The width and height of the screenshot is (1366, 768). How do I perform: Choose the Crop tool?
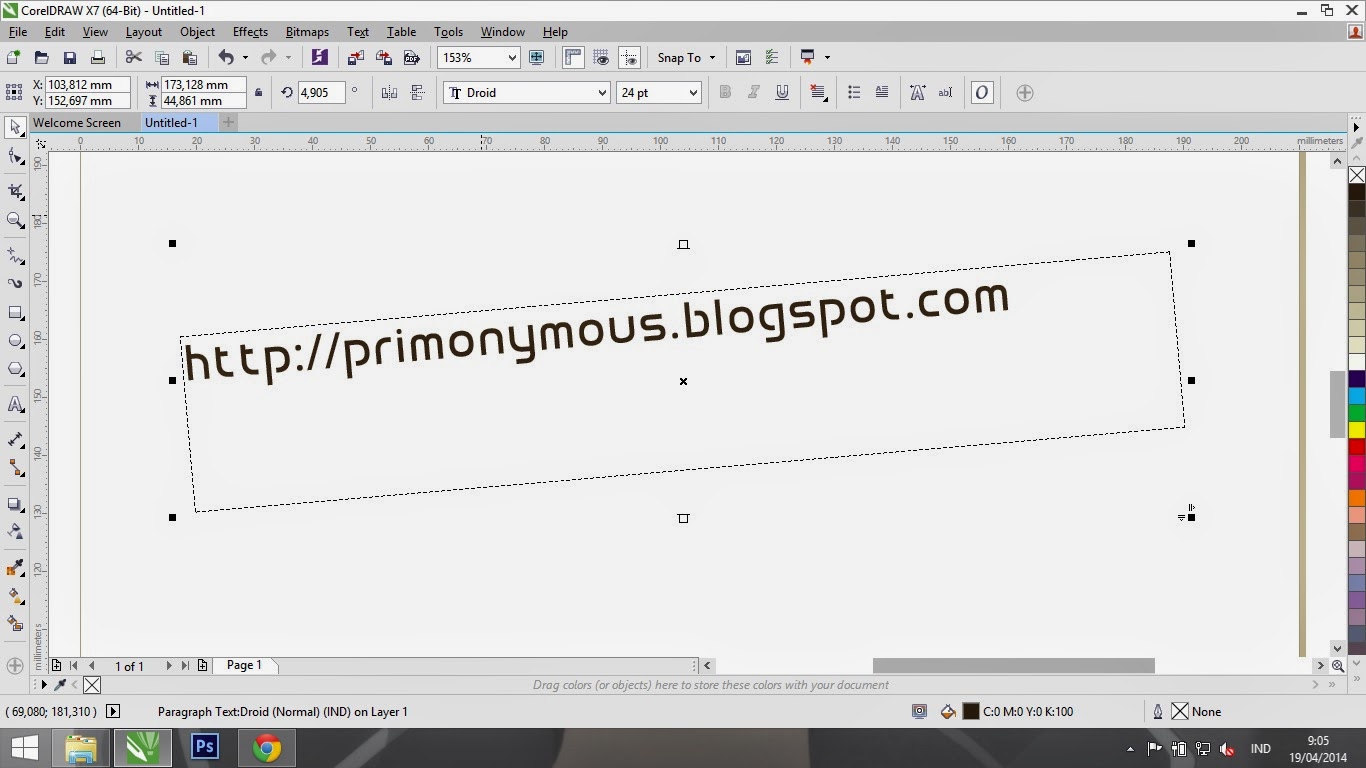coord(15,191)
